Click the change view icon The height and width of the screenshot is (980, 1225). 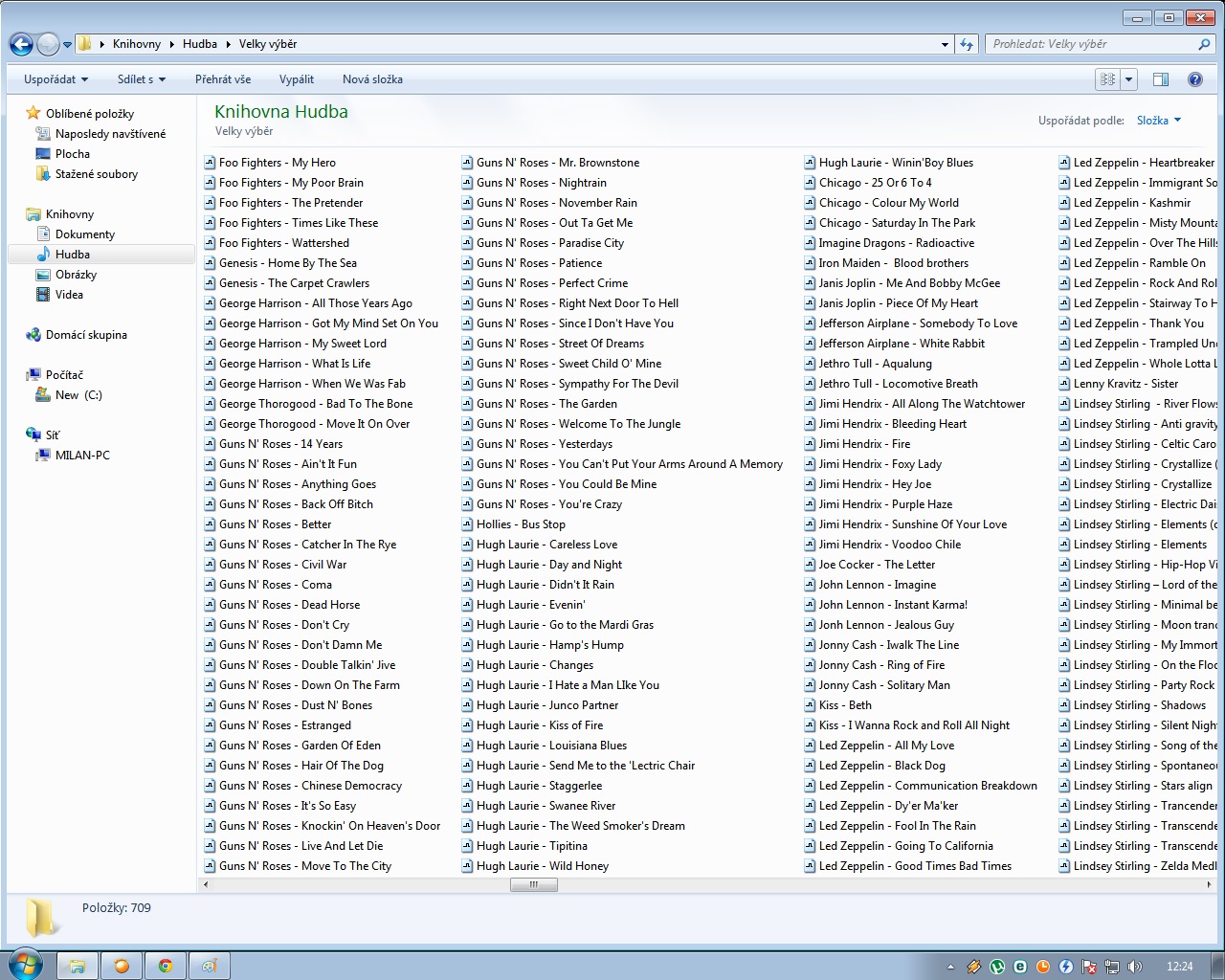1107,79
